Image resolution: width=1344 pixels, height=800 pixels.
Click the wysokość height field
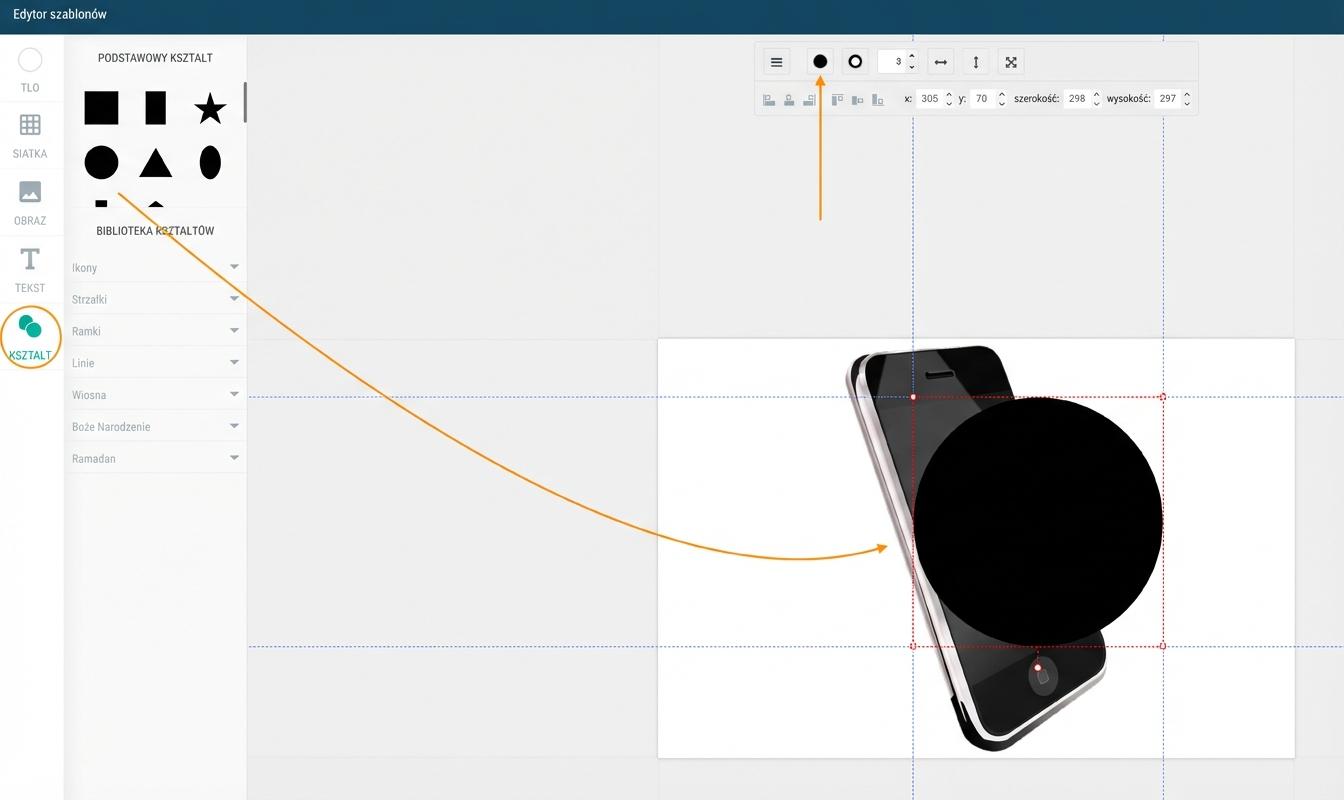[x=1167, y=99]
